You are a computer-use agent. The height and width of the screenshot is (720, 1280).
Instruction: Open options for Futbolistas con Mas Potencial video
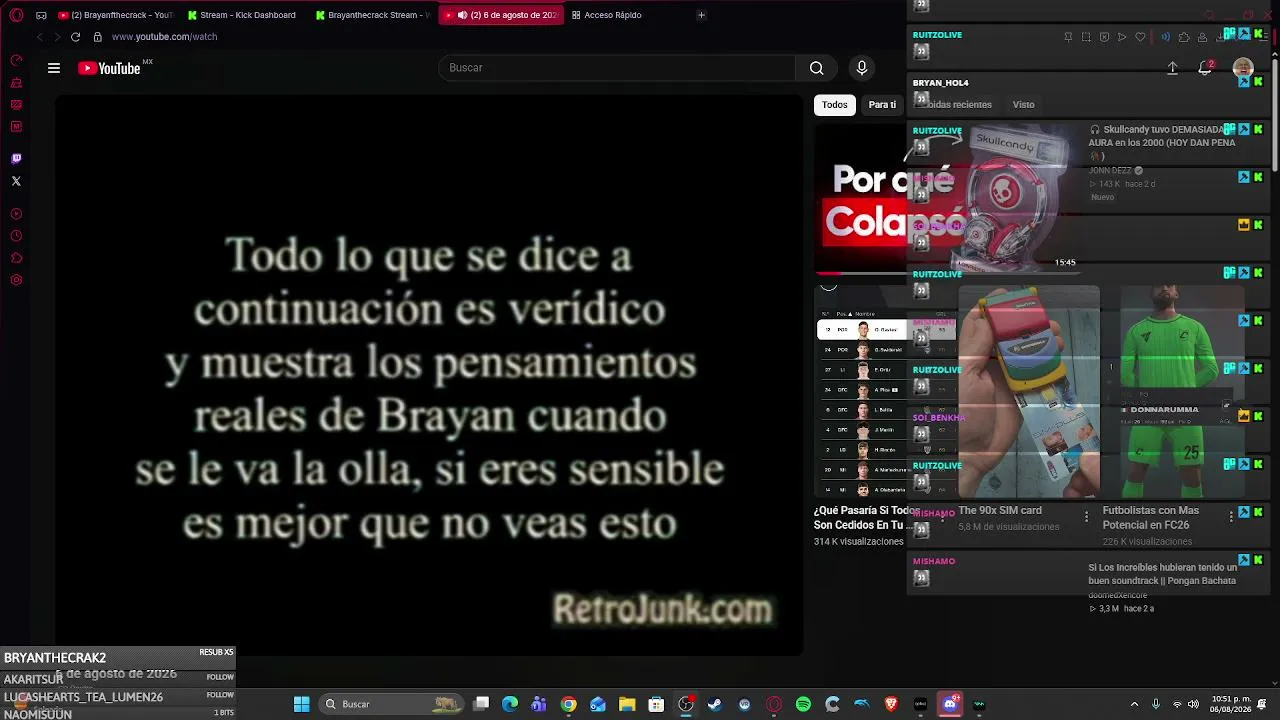coord(1231,517)
